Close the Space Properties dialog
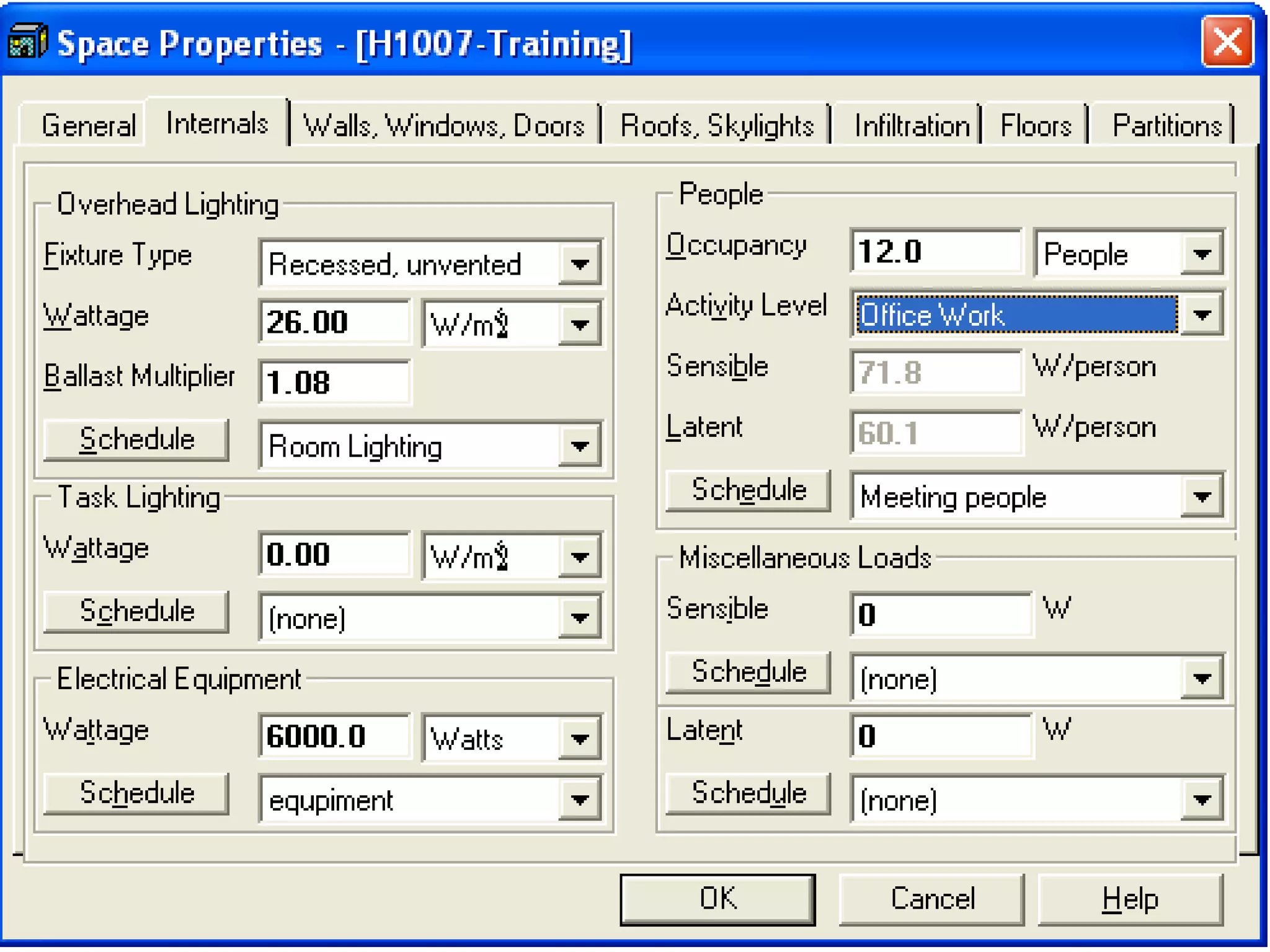The width and height of the screenshot is (1270, 952). 1227,42
